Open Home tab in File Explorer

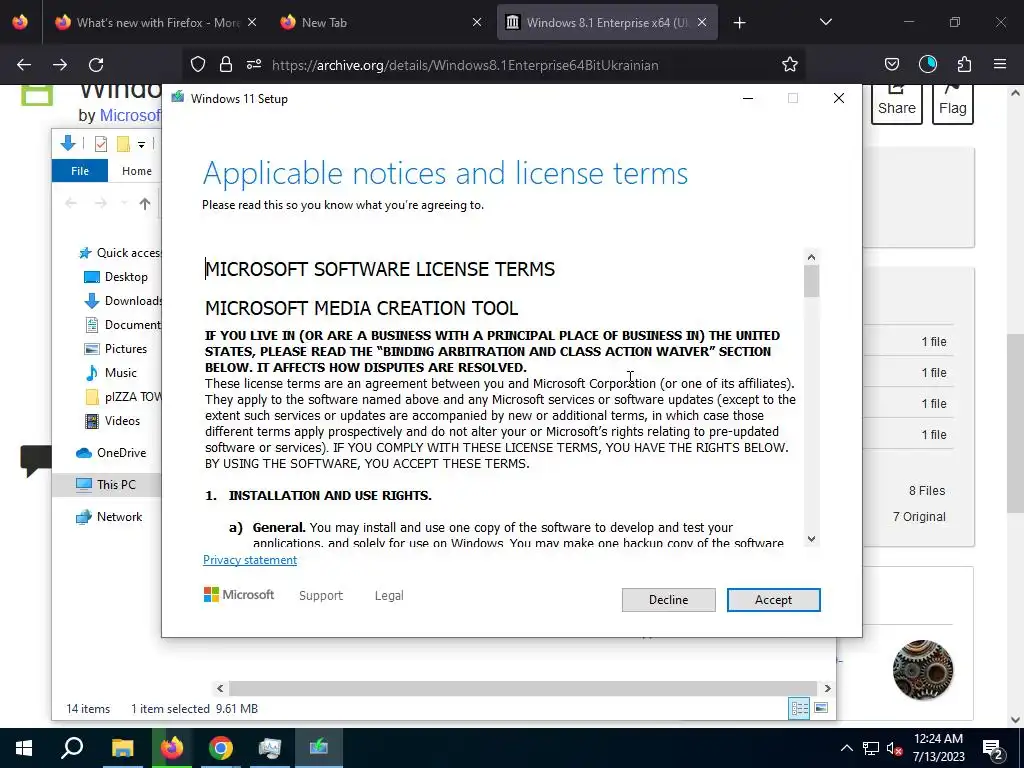pos(136,171)
